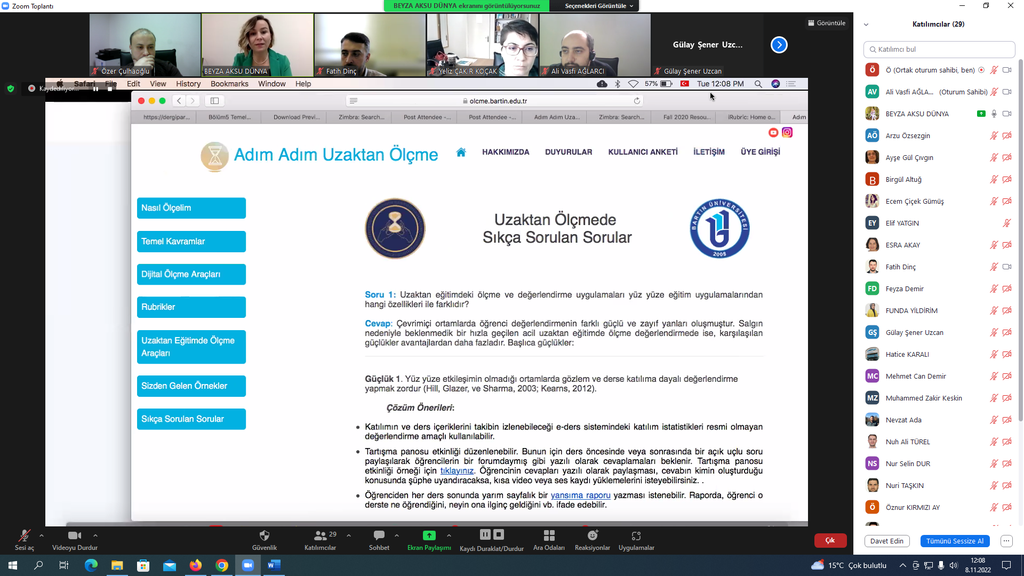Click the Katılımcılar participants icon in toolbar

(x=320, y=536)
